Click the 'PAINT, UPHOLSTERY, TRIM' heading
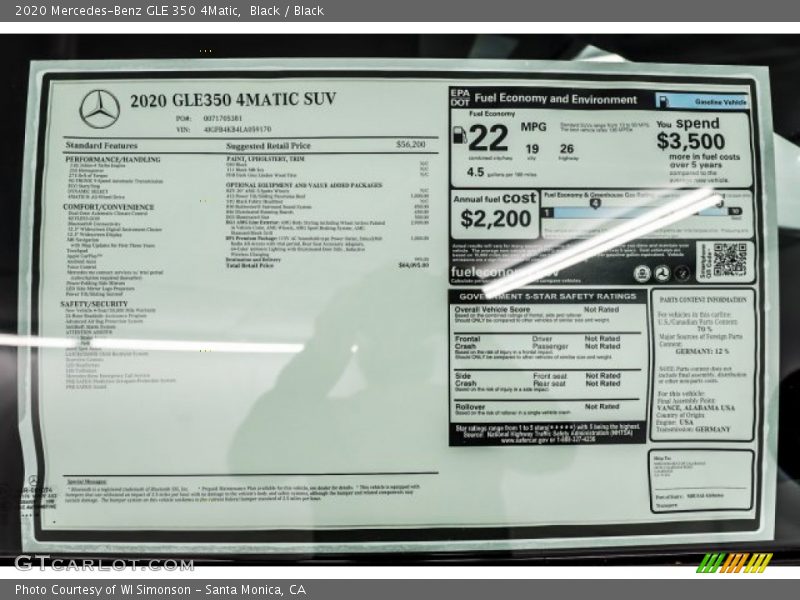The width and height of the screenshot is (800, 600). (x=265, y=159)
